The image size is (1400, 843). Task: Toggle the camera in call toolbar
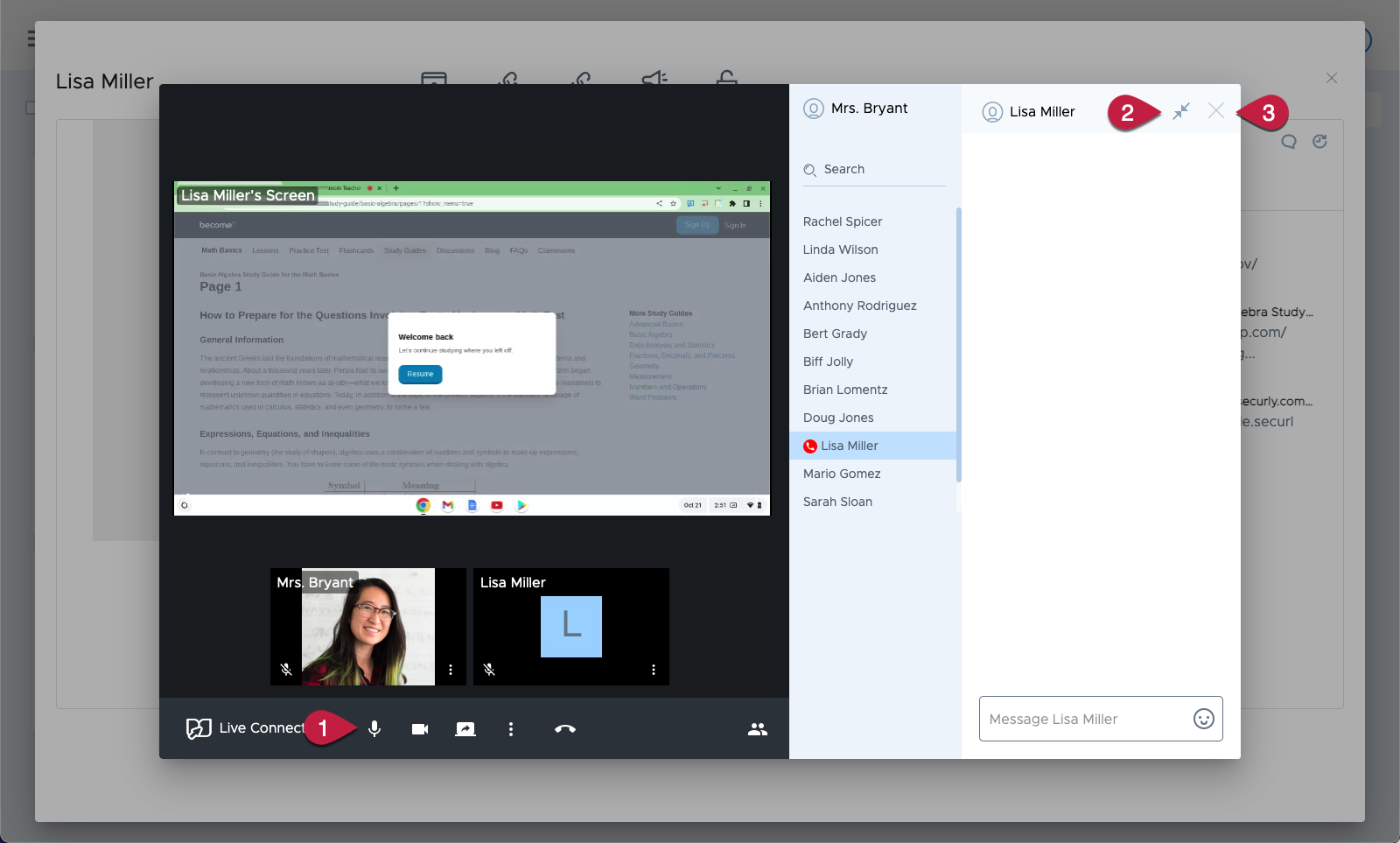click(x=420, y=729)
